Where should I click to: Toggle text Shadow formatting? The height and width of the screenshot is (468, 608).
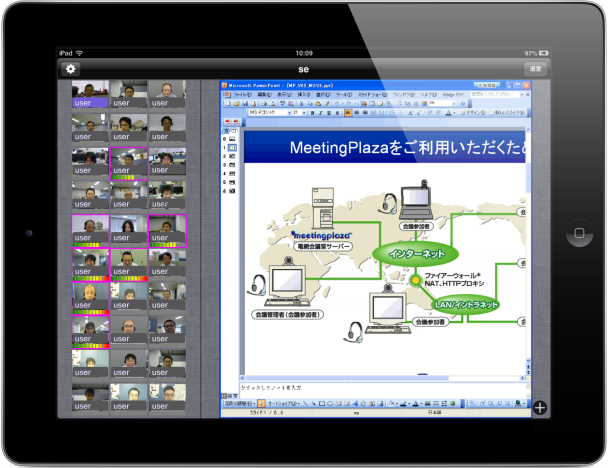point(337,113)
